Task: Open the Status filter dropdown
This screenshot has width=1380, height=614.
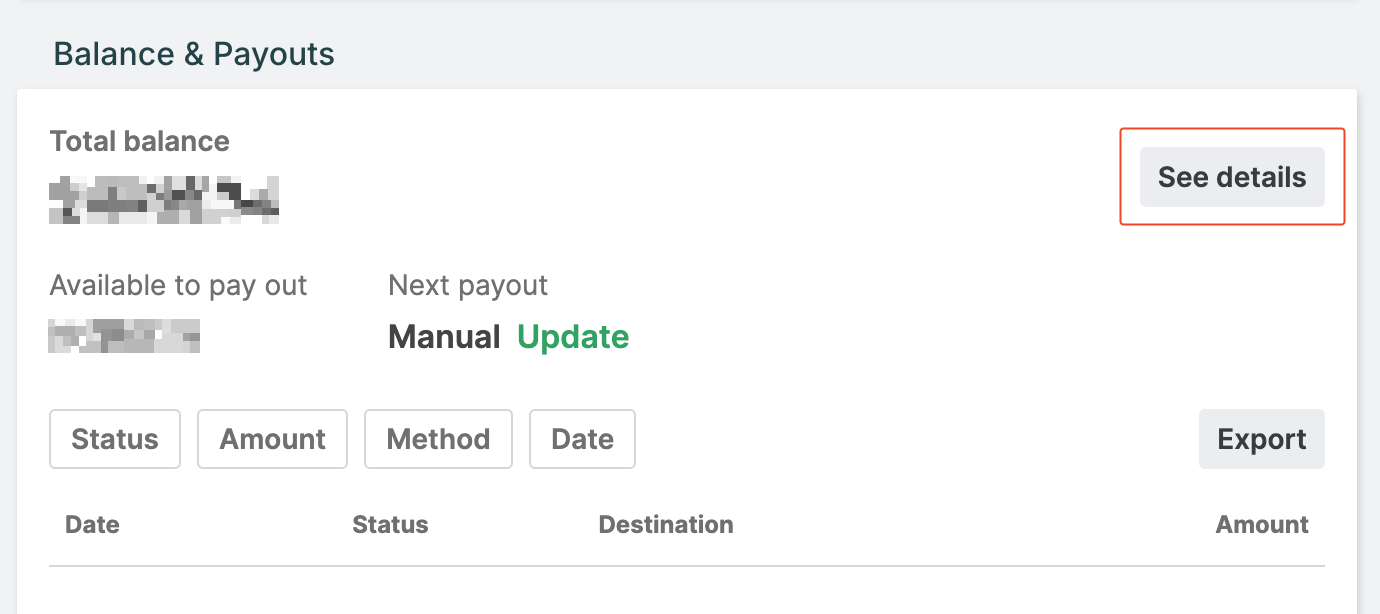Action: click(x=115, y=439)
